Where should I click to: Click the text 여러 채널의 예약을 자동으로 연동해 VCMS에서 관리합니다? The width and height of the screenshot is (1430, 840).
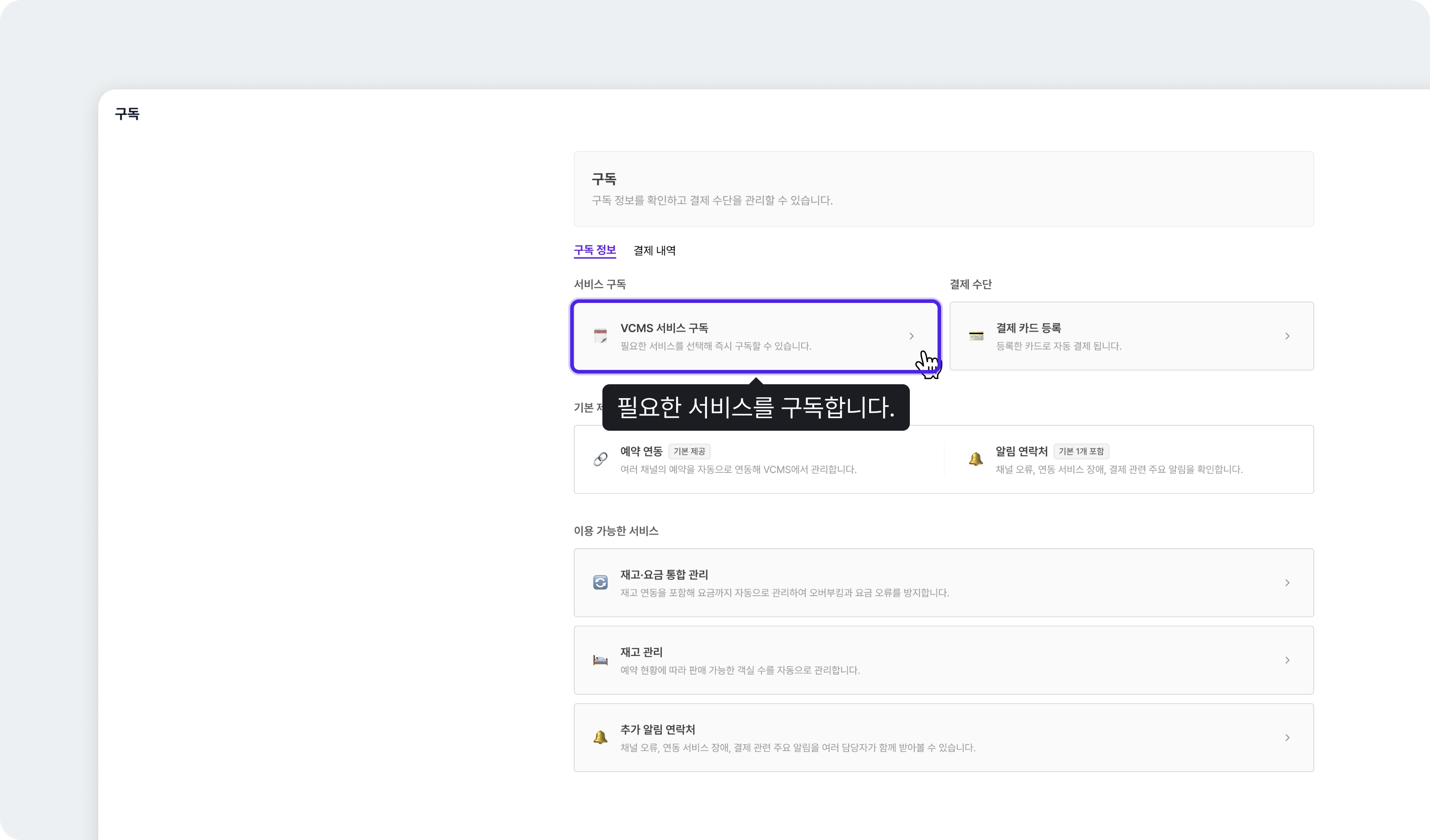click(x=738, y=470)
